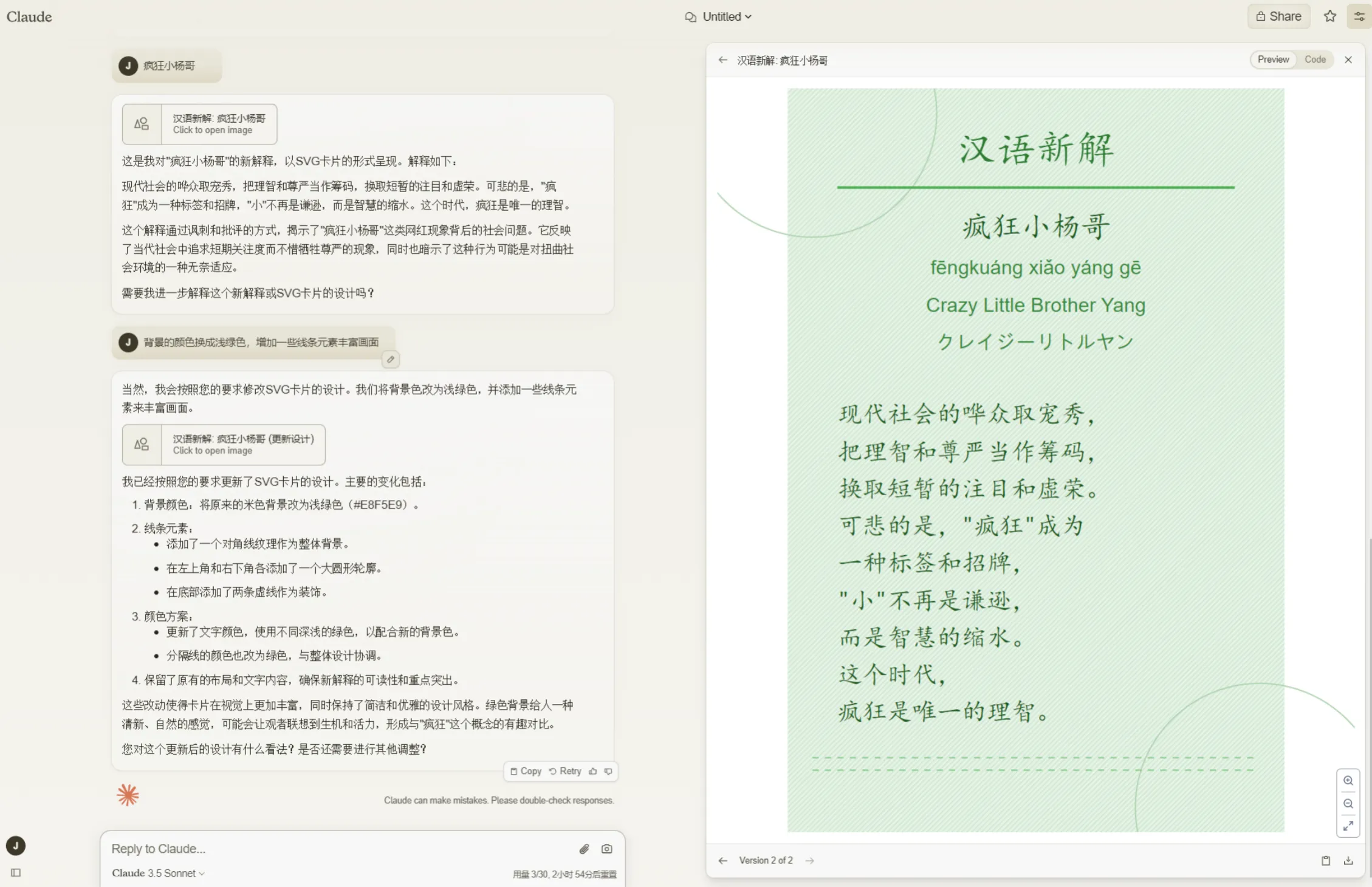The height and width of the screenshot is (887, 1372).
Task: Click the Share button
Action: [x=1278, y=16]
